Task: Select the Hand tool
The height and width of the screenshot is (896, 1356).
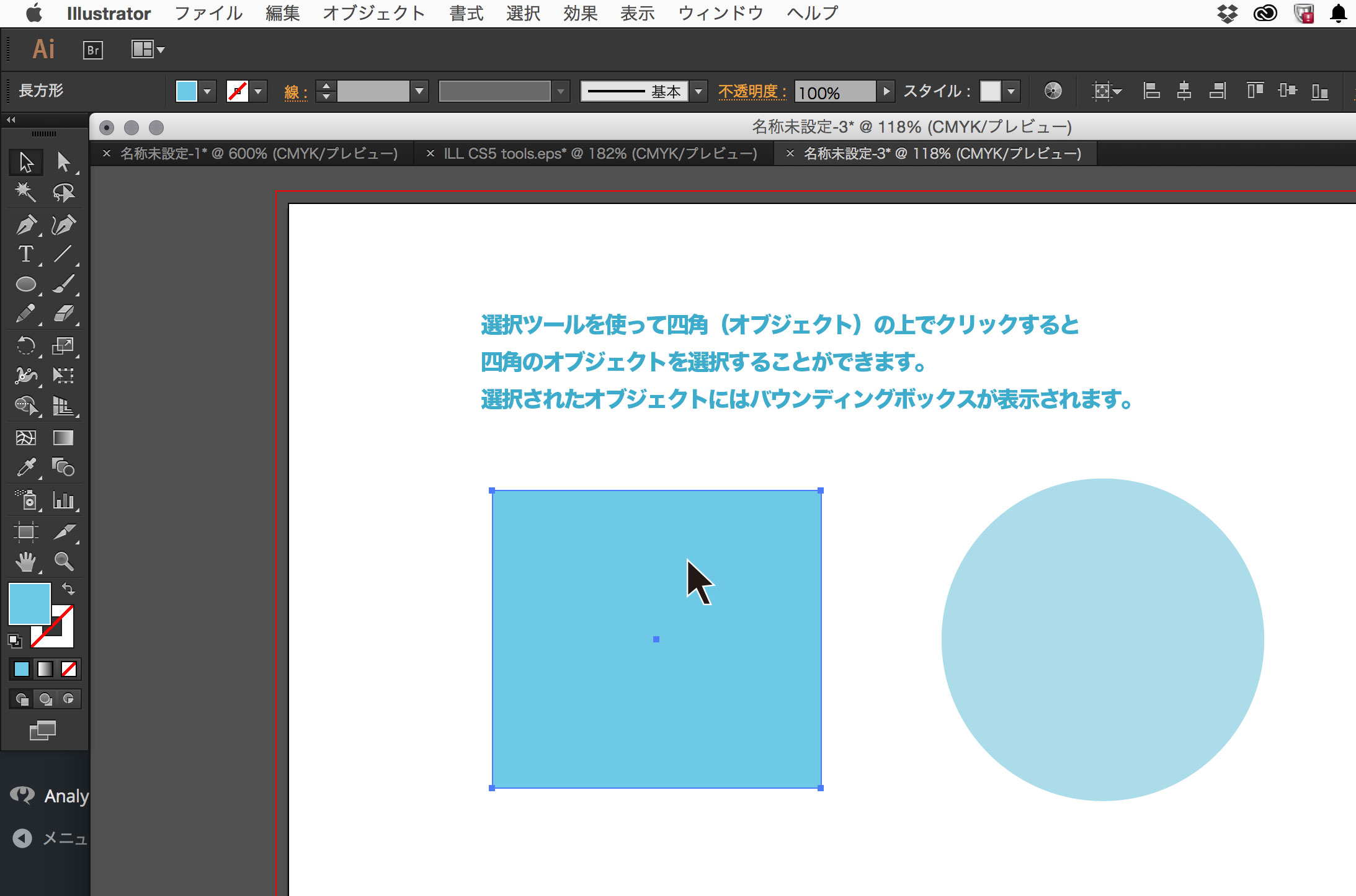Action: (25, 562)
